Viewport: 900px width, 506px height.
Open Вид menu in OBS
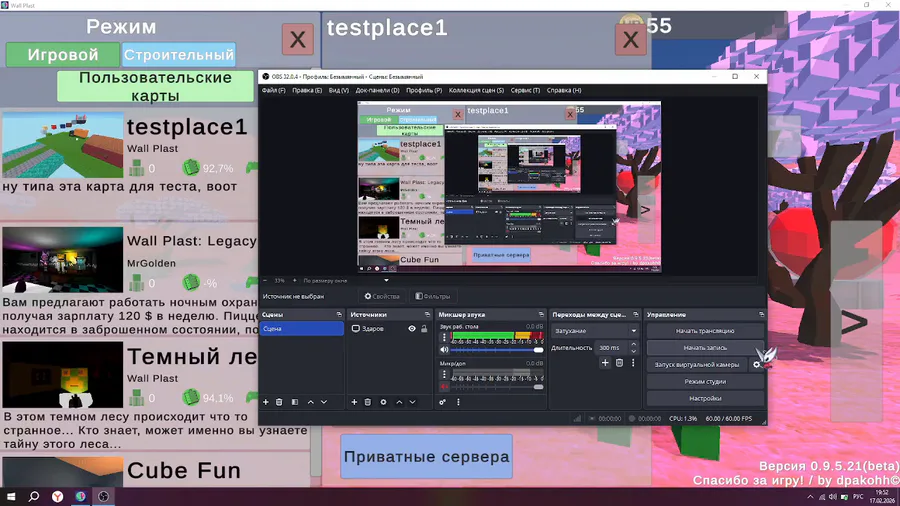[339, 90]
